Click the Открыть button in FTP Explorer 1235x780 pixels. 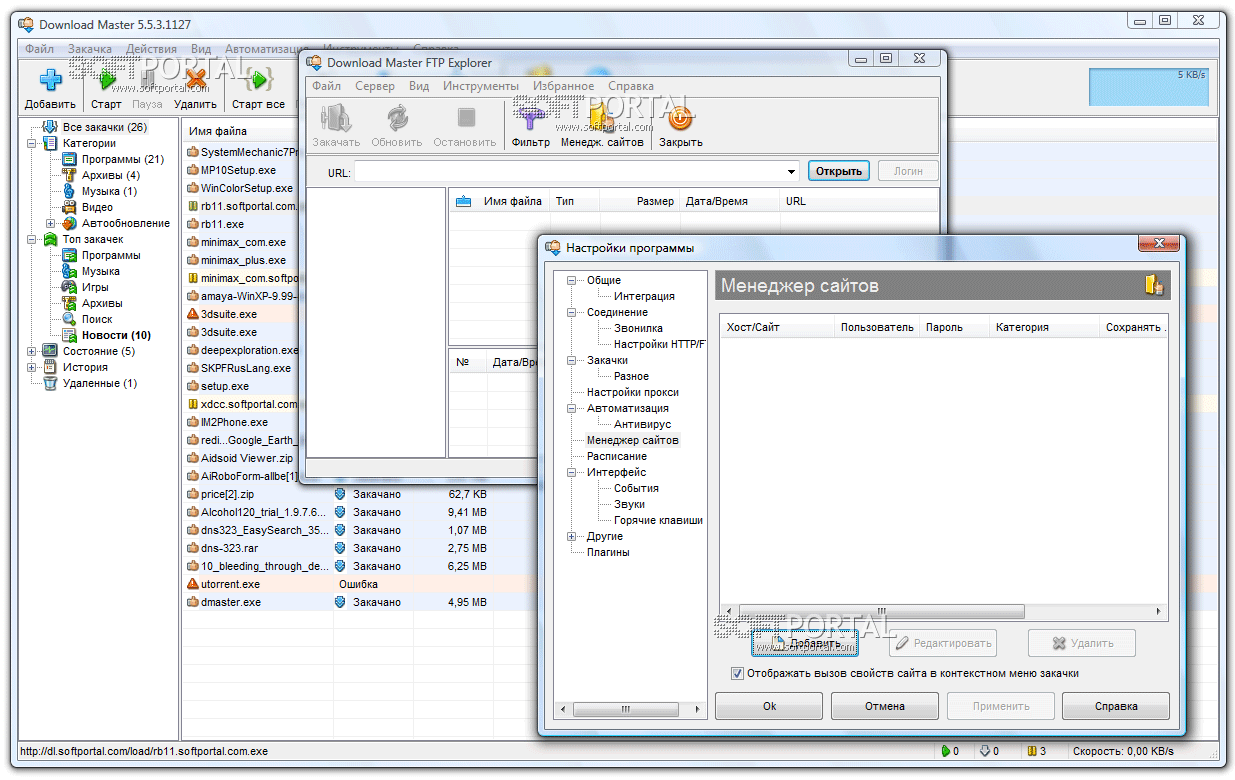click(839, 171)
